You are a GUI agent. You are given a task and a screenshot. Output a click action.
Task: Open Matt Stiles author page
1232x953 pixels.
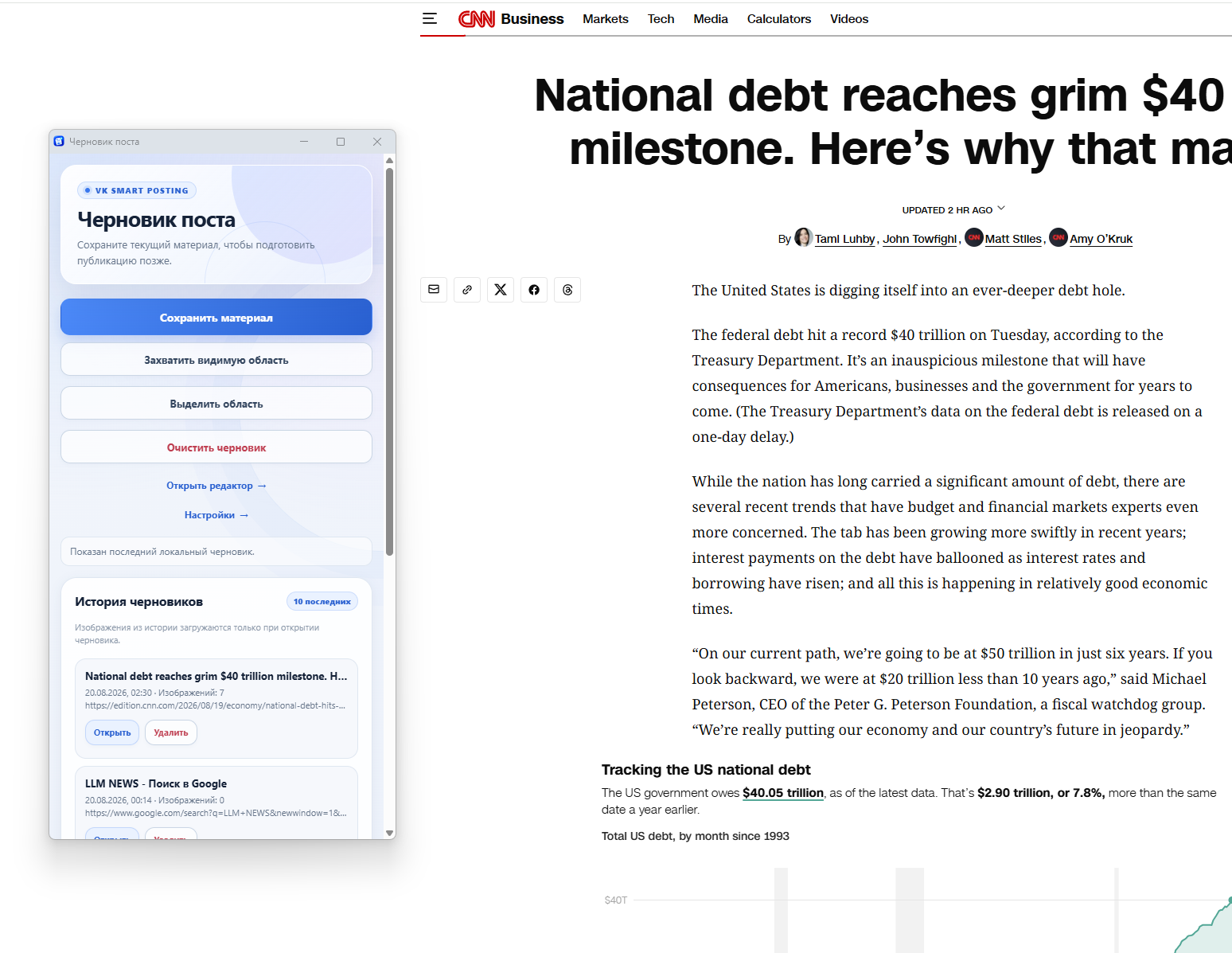1013,239
